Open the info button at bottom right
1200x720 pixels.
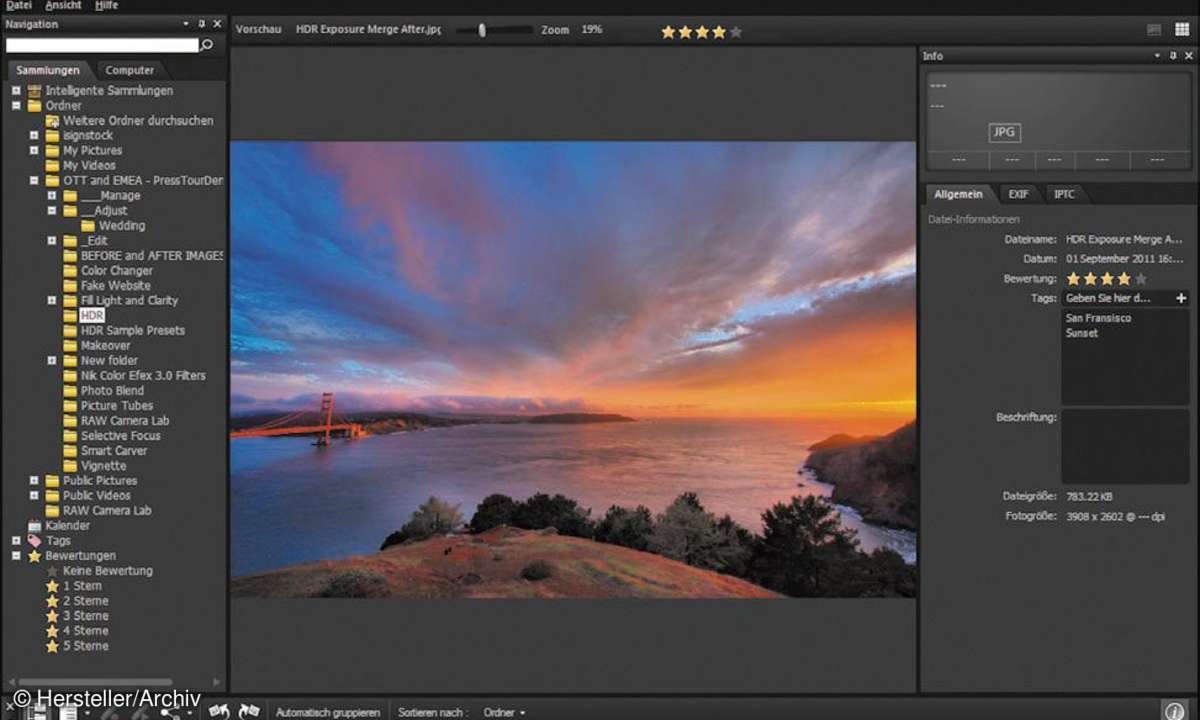1174,710
